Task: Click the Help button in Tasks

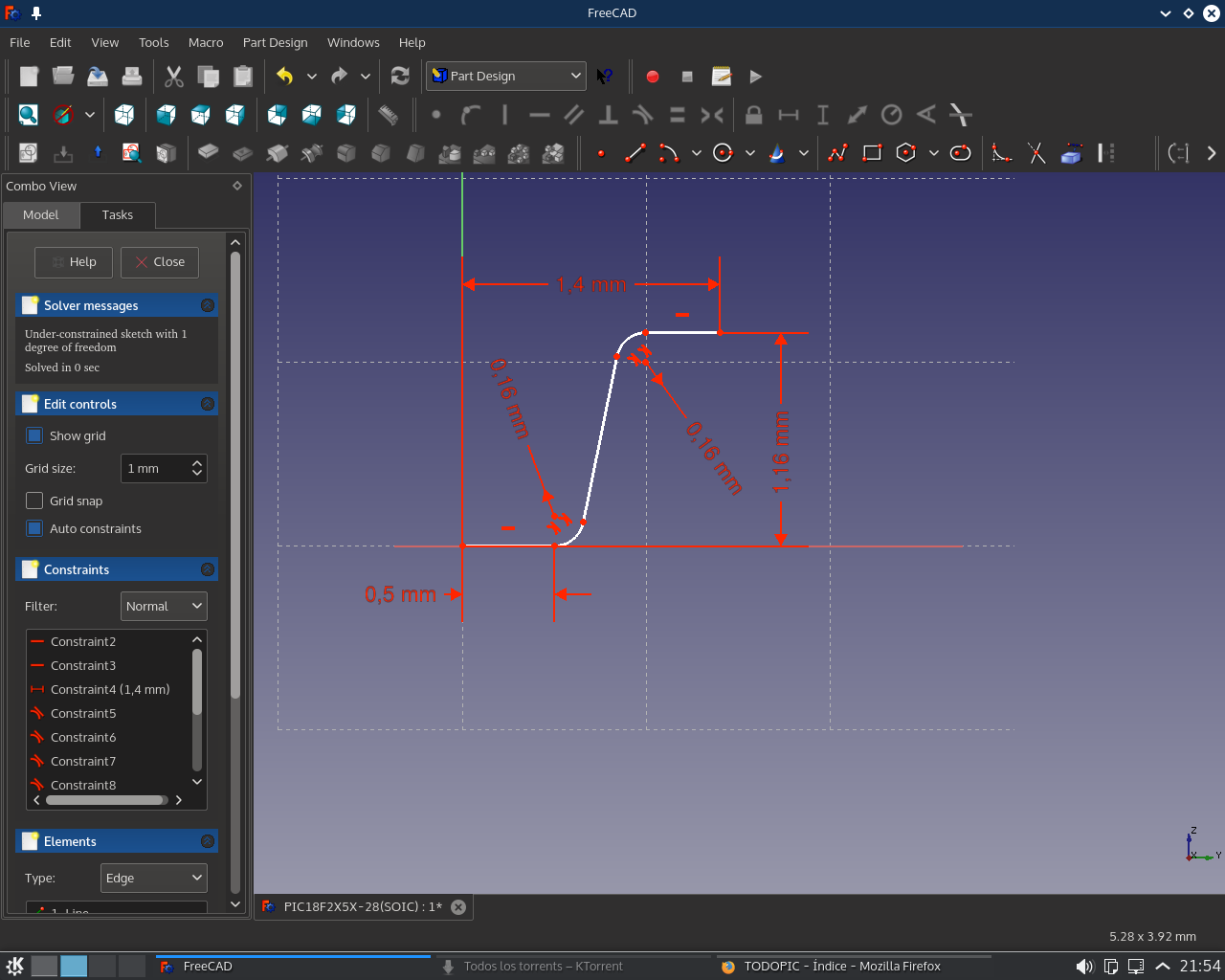Action: (74, 262)
